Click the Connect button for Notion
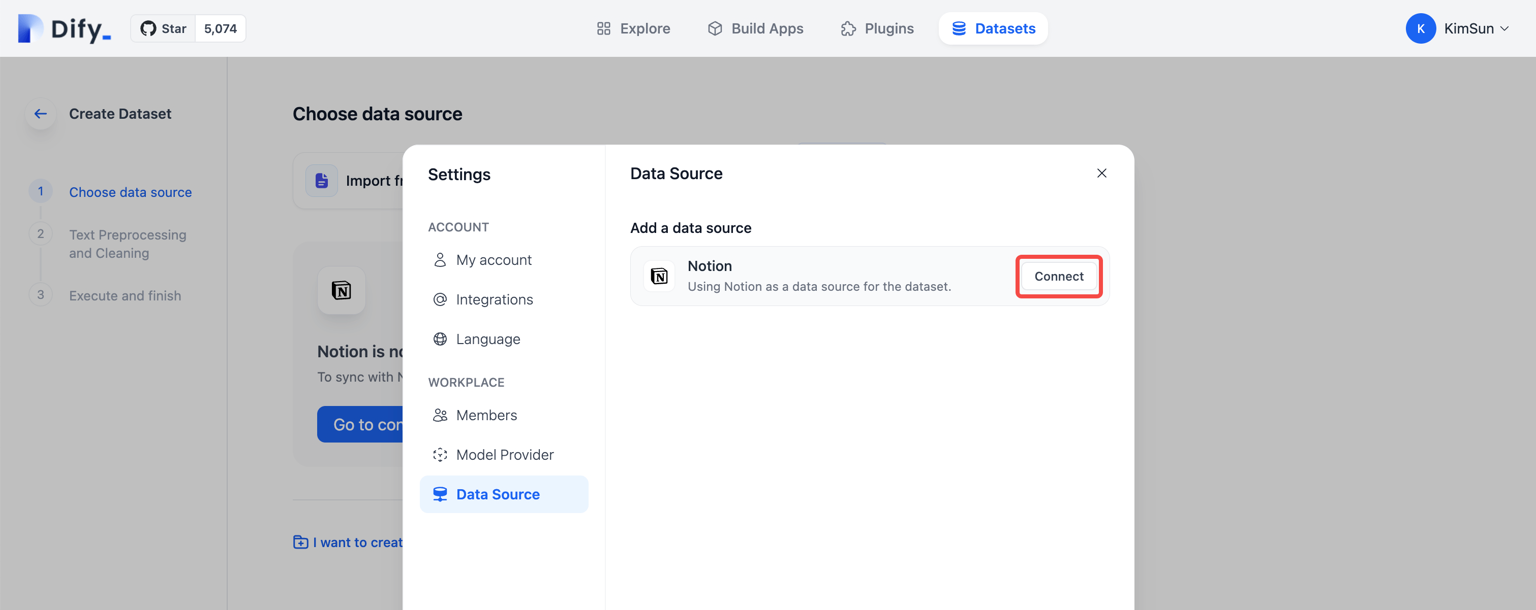1536x610 pixels. pos(1059,276)
